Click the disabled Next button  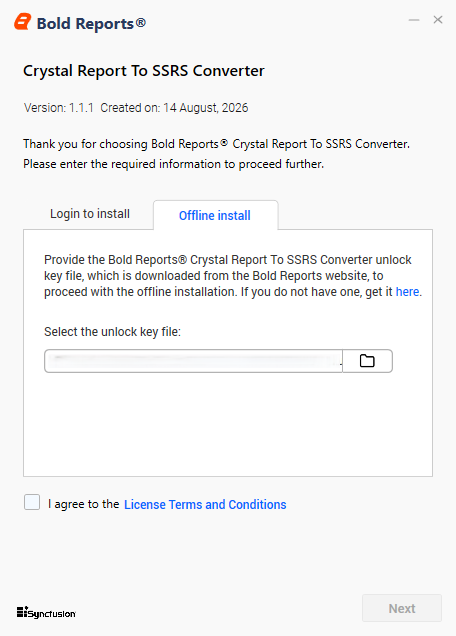[402, 608]
